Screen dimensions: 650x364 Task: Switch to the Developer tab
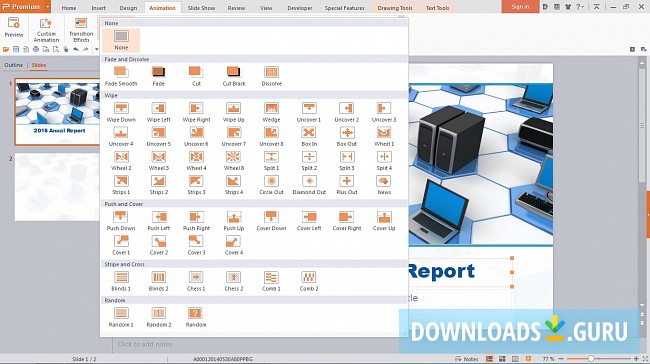(x=300, y=8)
